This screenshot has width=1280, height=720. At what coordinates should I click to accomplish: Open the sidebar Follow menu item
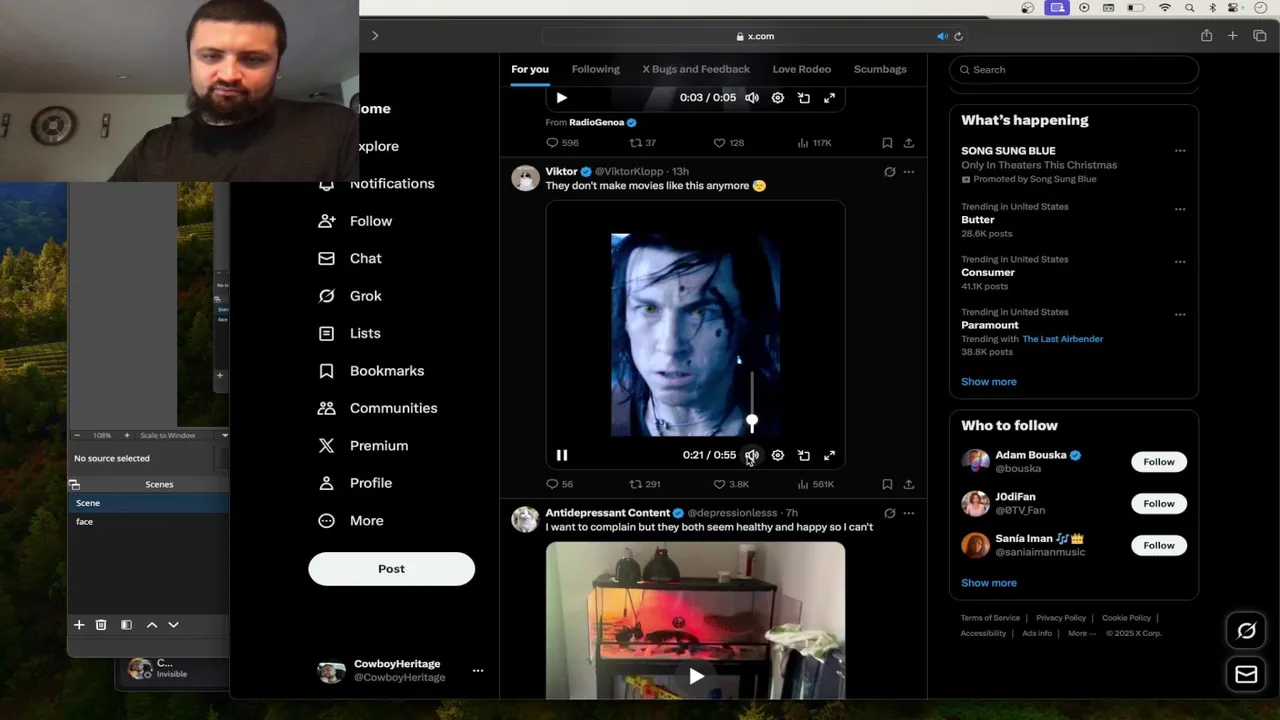click(355, 221)
